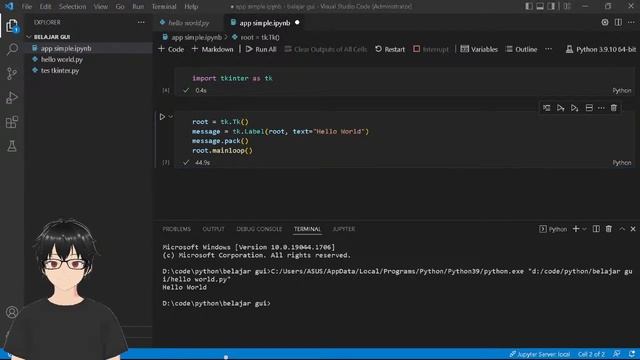This screenshot has width=640, height=360.
Task: Open the Selection menu
Action: (72, 7)
